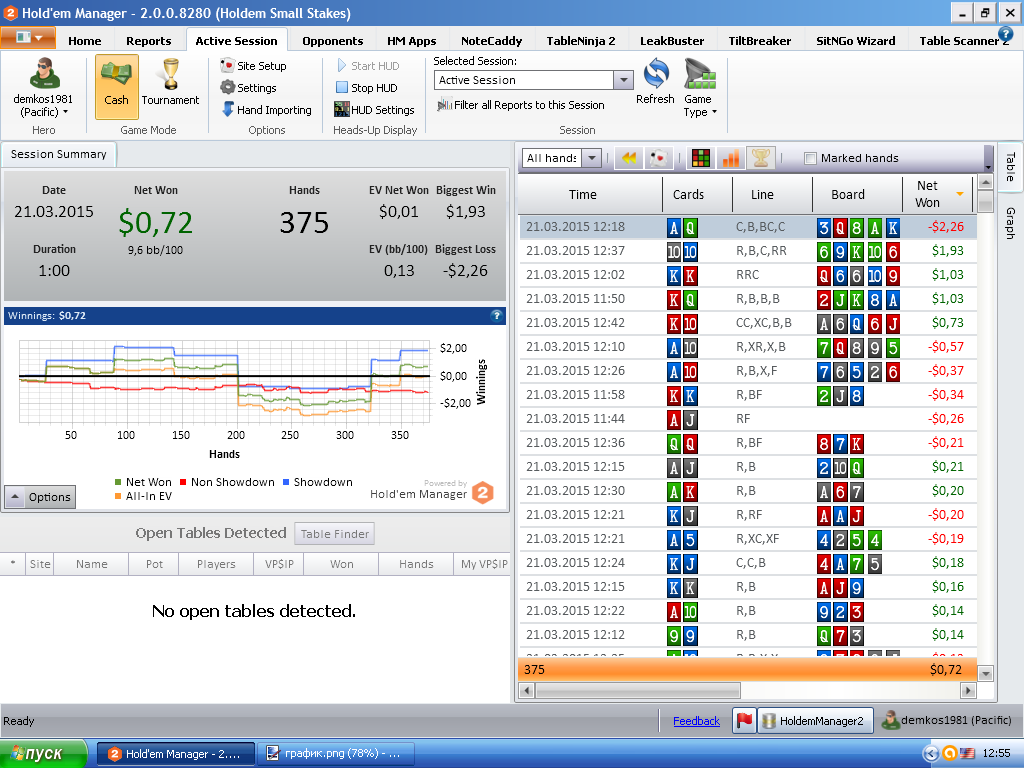This screenshot has width=1024, height=768.
Task: Open the TiltBreaker tab
Action: point(760,40)
